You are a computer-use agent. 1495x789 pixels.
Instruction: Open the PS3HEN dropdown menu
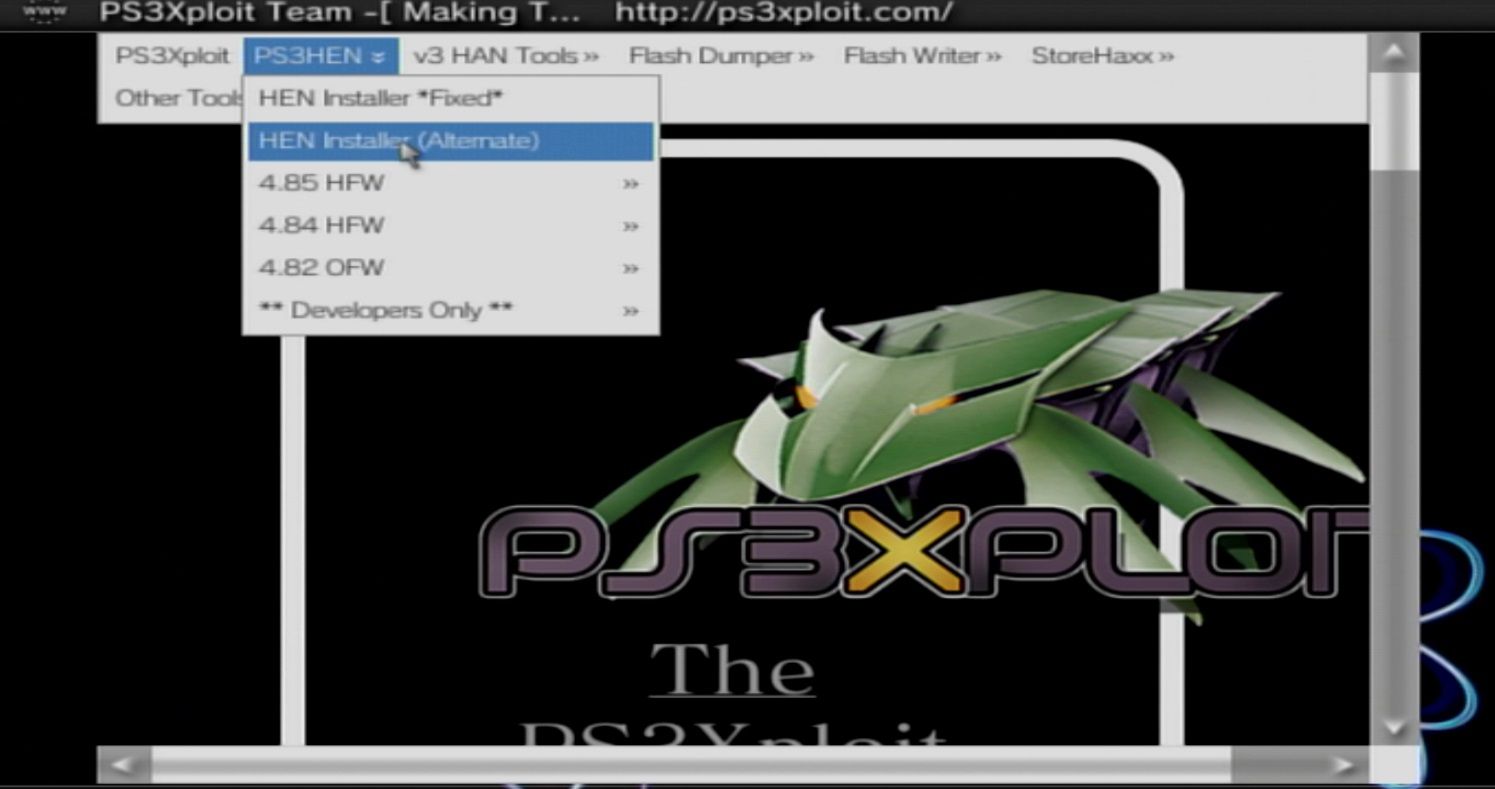320,56
